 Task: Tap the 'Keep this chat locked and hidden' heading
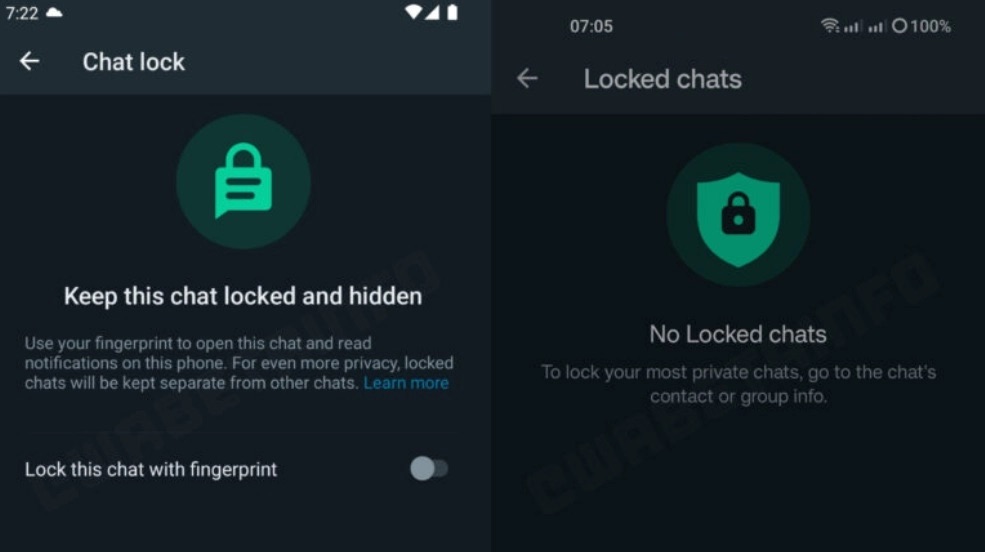tap(243, 296)
